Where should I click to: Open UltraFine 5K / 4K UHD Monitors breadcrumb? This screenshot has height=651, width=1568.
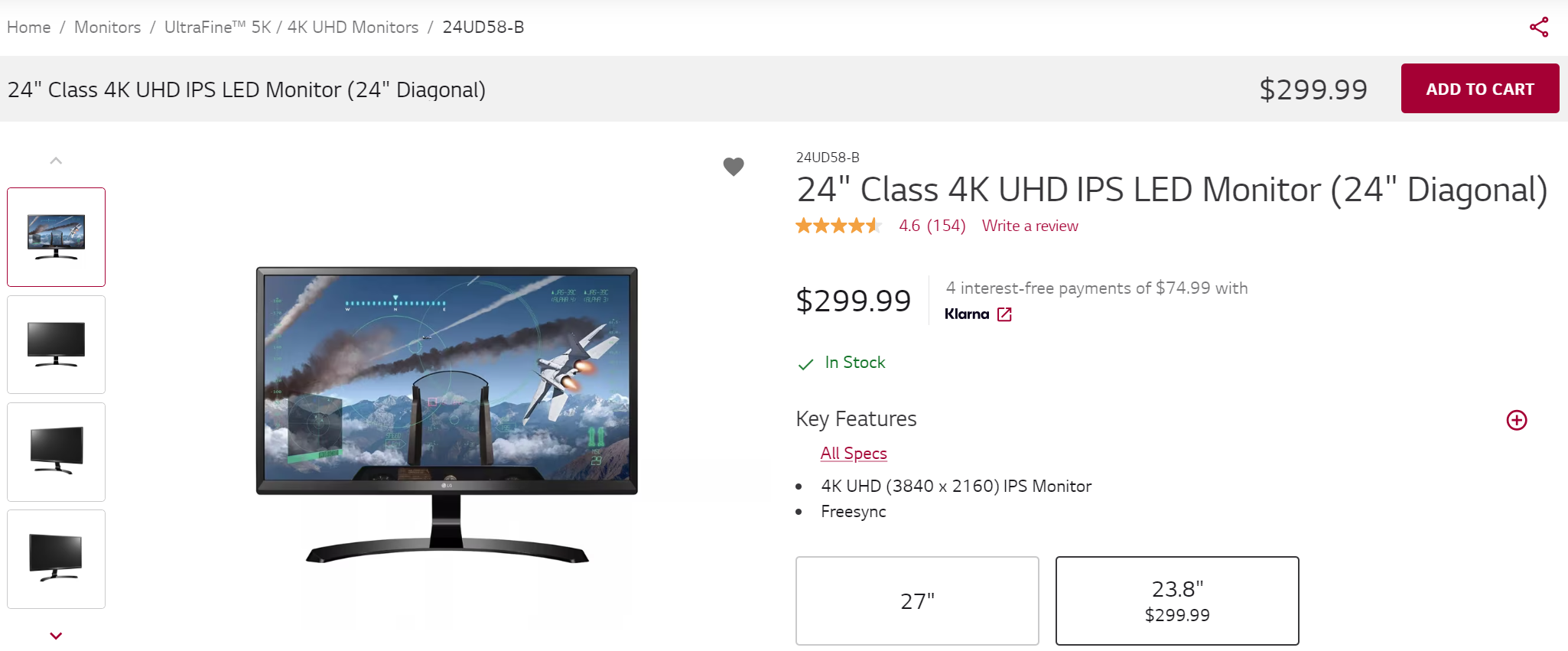291,28
